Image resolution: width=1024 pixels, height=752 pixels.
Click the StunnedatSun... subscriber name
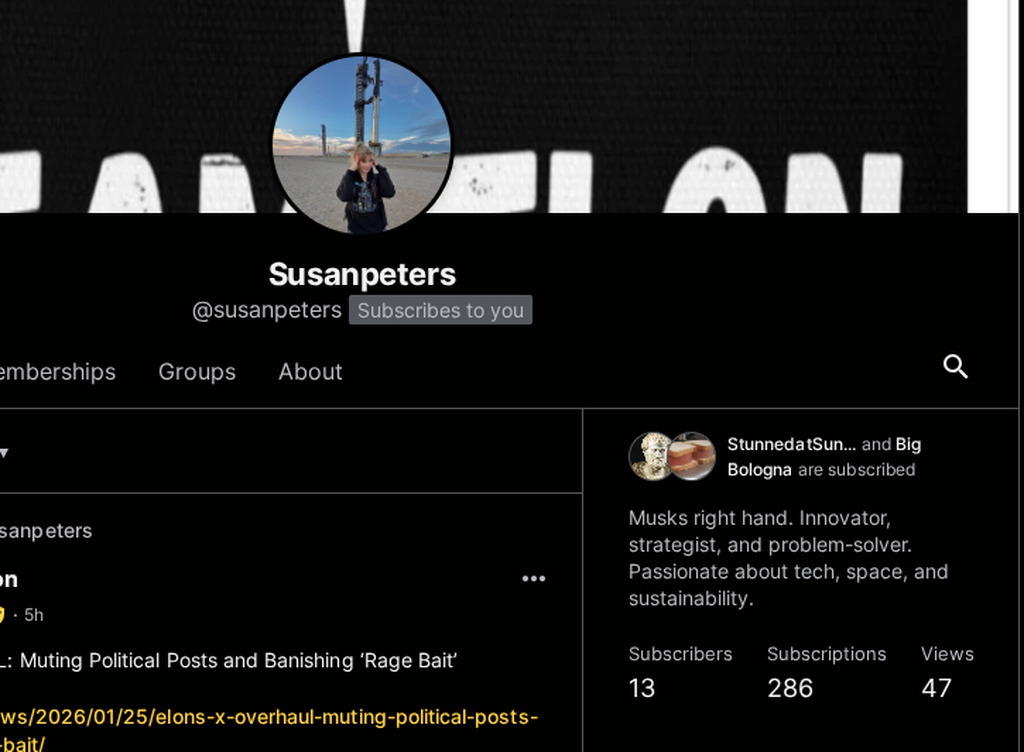coord(791,444)
